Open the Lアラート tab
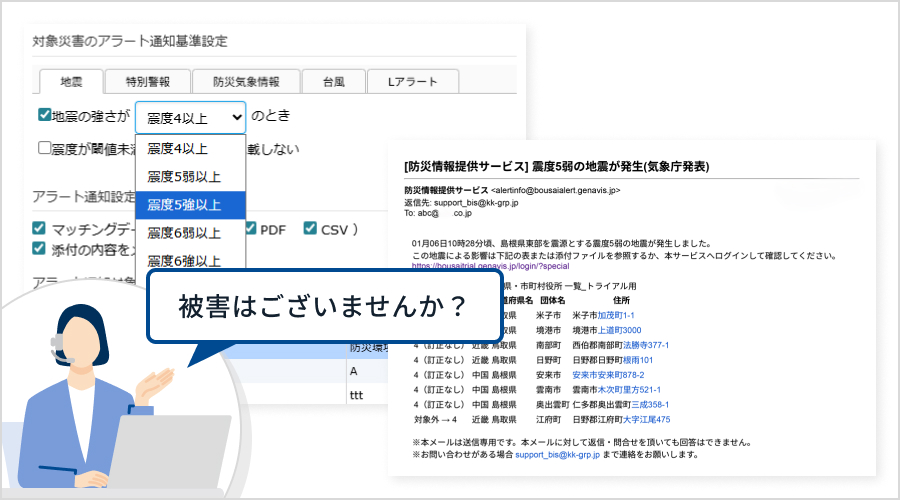The image size is (900, 500). [x=412, y=82]
